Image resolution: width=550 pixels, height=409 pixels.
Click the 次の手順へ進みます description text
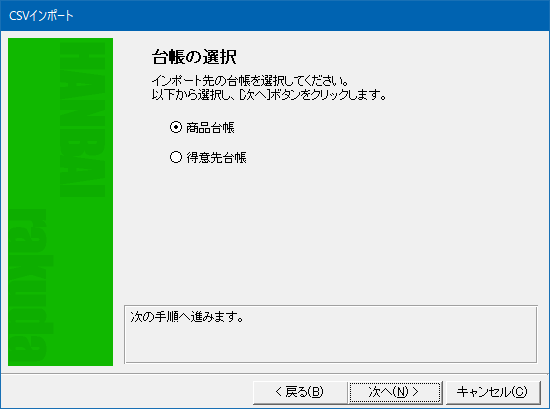click(x=187, y=316)
